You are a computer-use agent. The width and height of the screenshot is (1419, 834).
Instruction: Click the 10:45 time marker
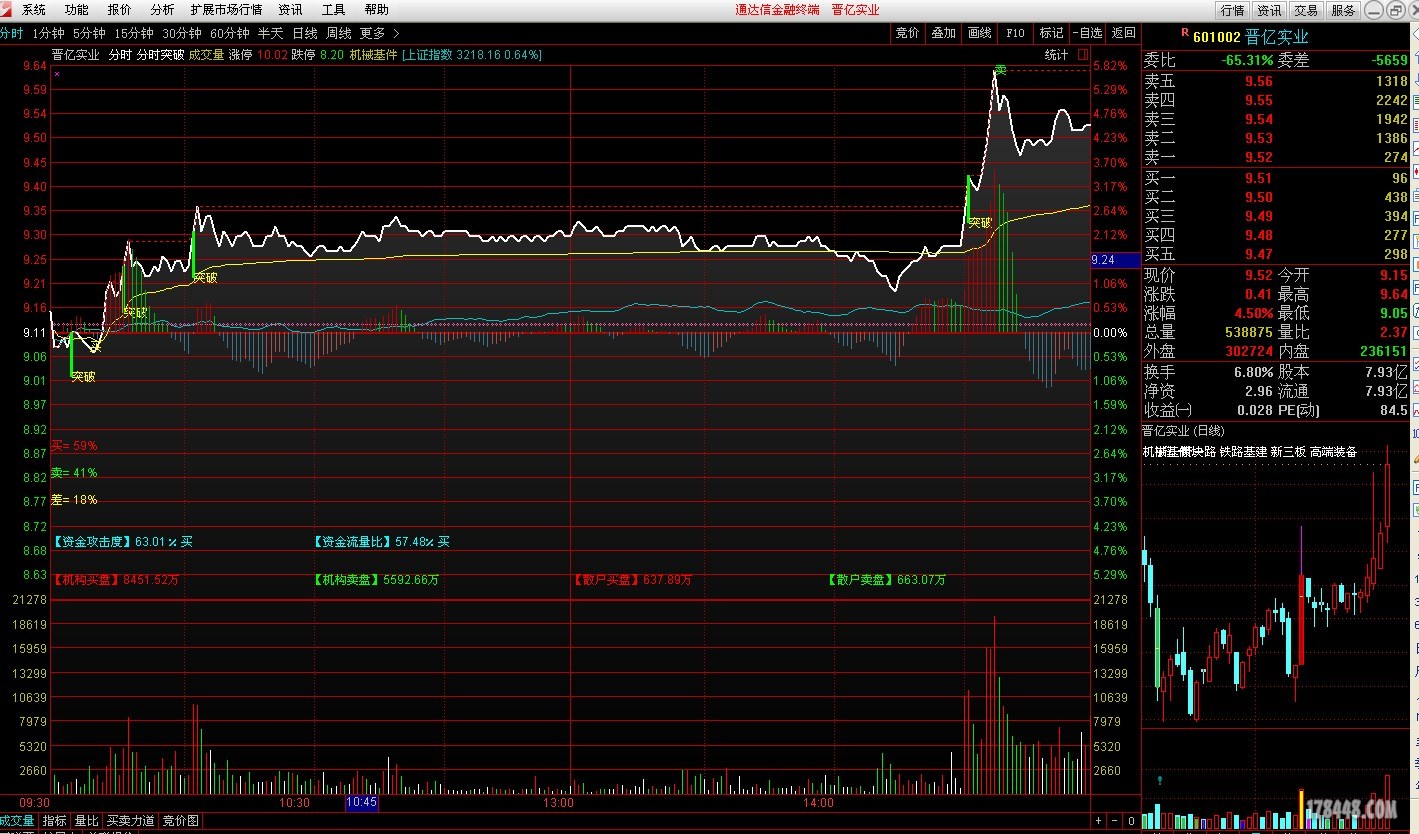(361, 803)
